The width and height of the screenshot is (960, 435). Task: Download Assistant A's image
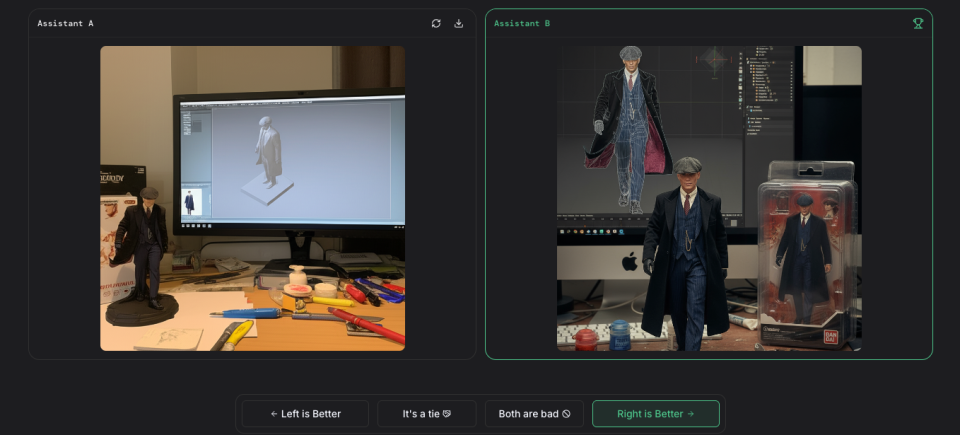(x=459, y=23)
